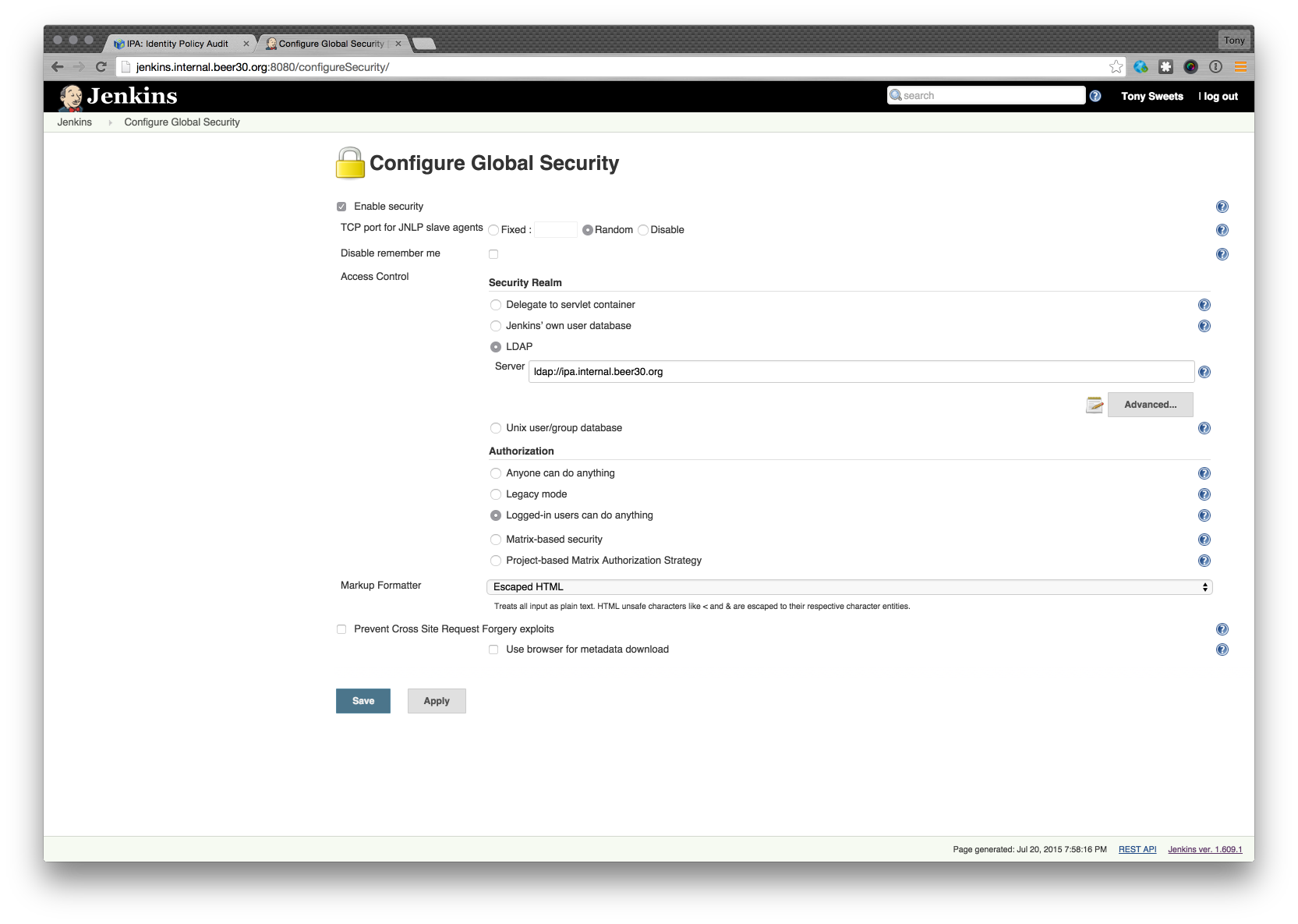Click the Fixed port number field
This screenshot has height=924, width=1298.
pos(556,230)
